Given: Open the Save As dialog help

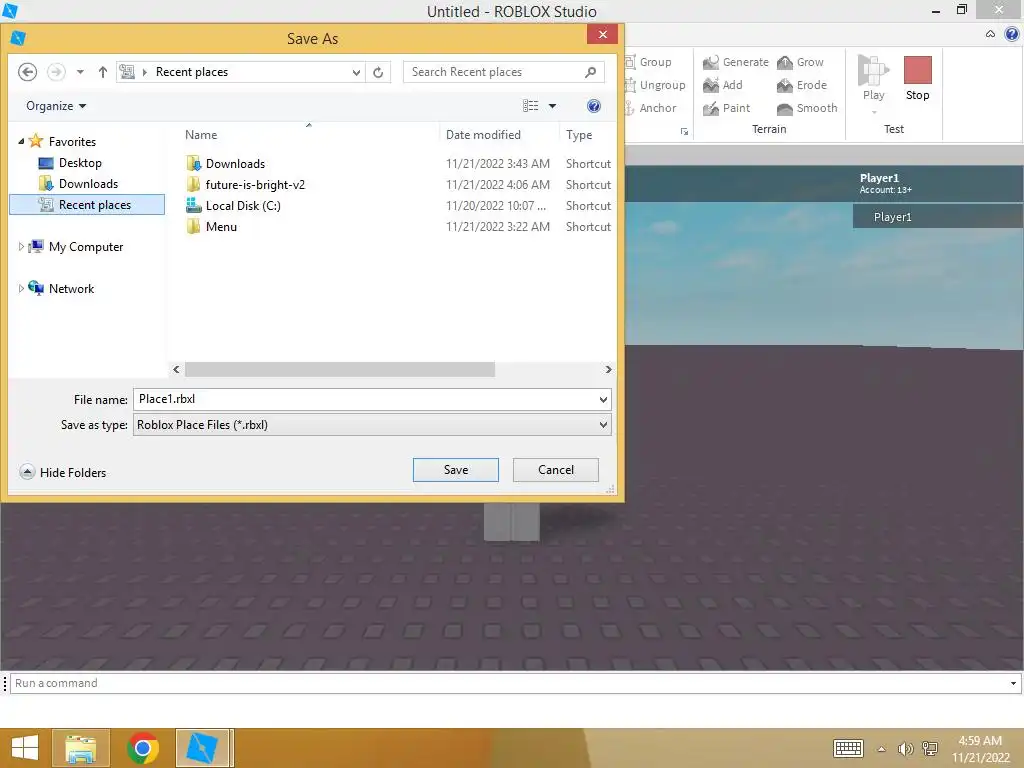Looking at the screenshot, I should pyautogui.click(x=593, y=106).
